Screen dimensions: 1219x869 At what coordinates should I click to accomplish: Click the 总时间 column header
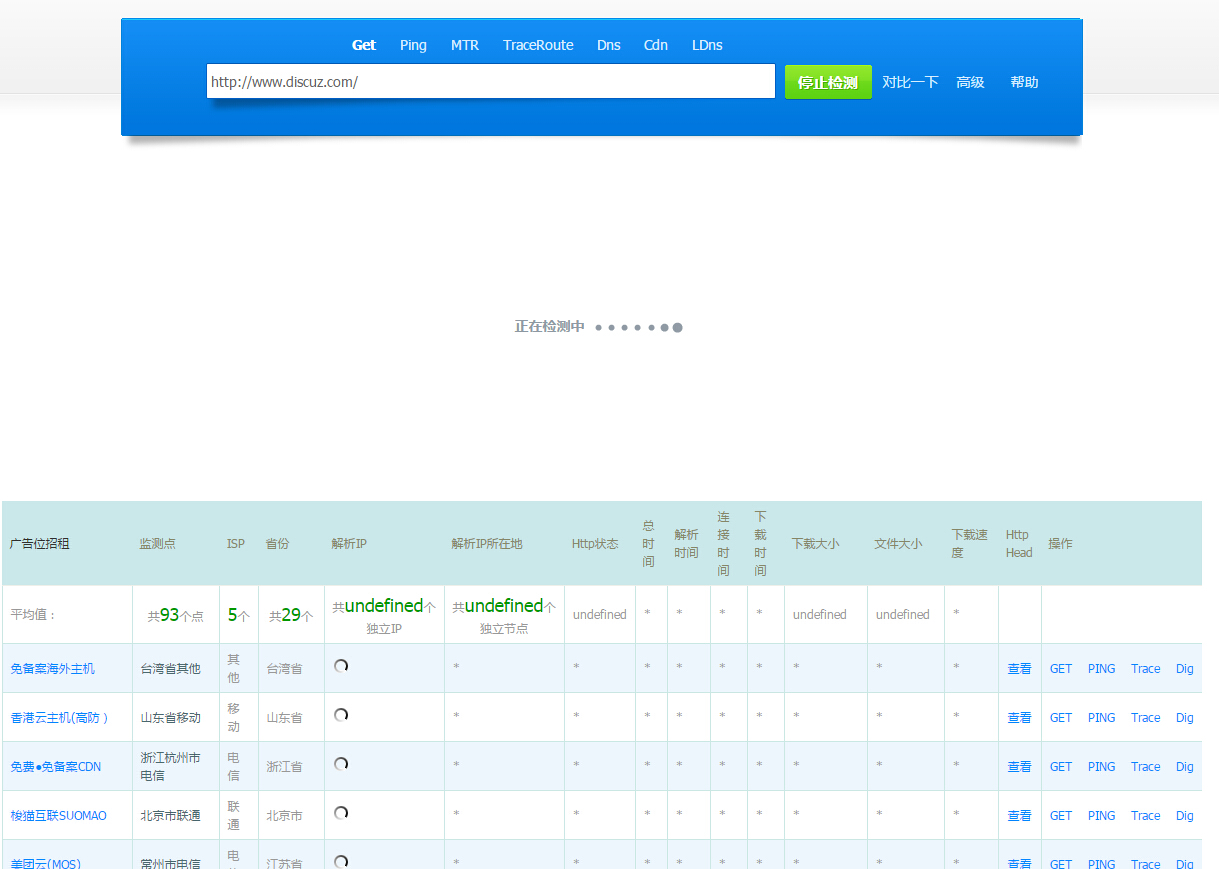(x=648, y=543)
